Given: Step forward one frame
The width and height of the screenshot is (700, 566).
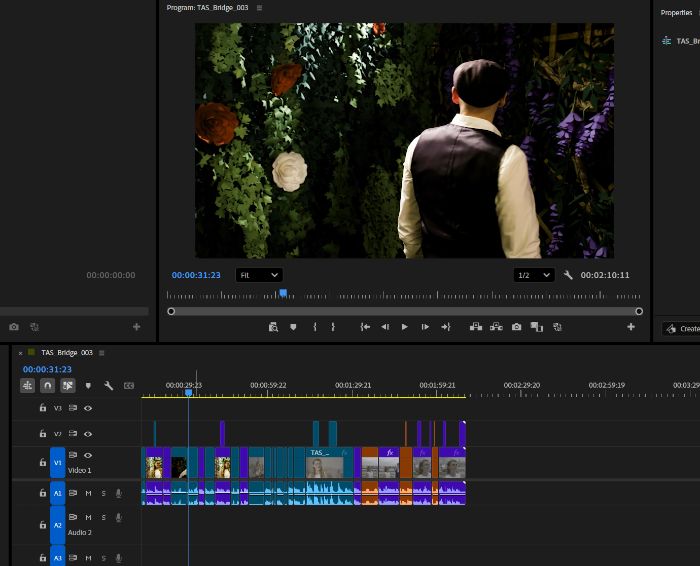Looking at the screenshot, I should click(x=425, y=327).
